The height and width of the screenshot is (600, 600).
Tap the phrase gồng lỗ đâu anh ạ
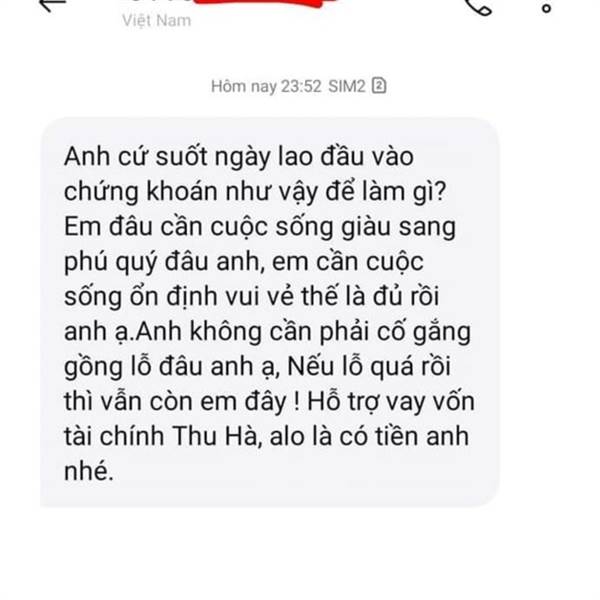pos(169,367)
